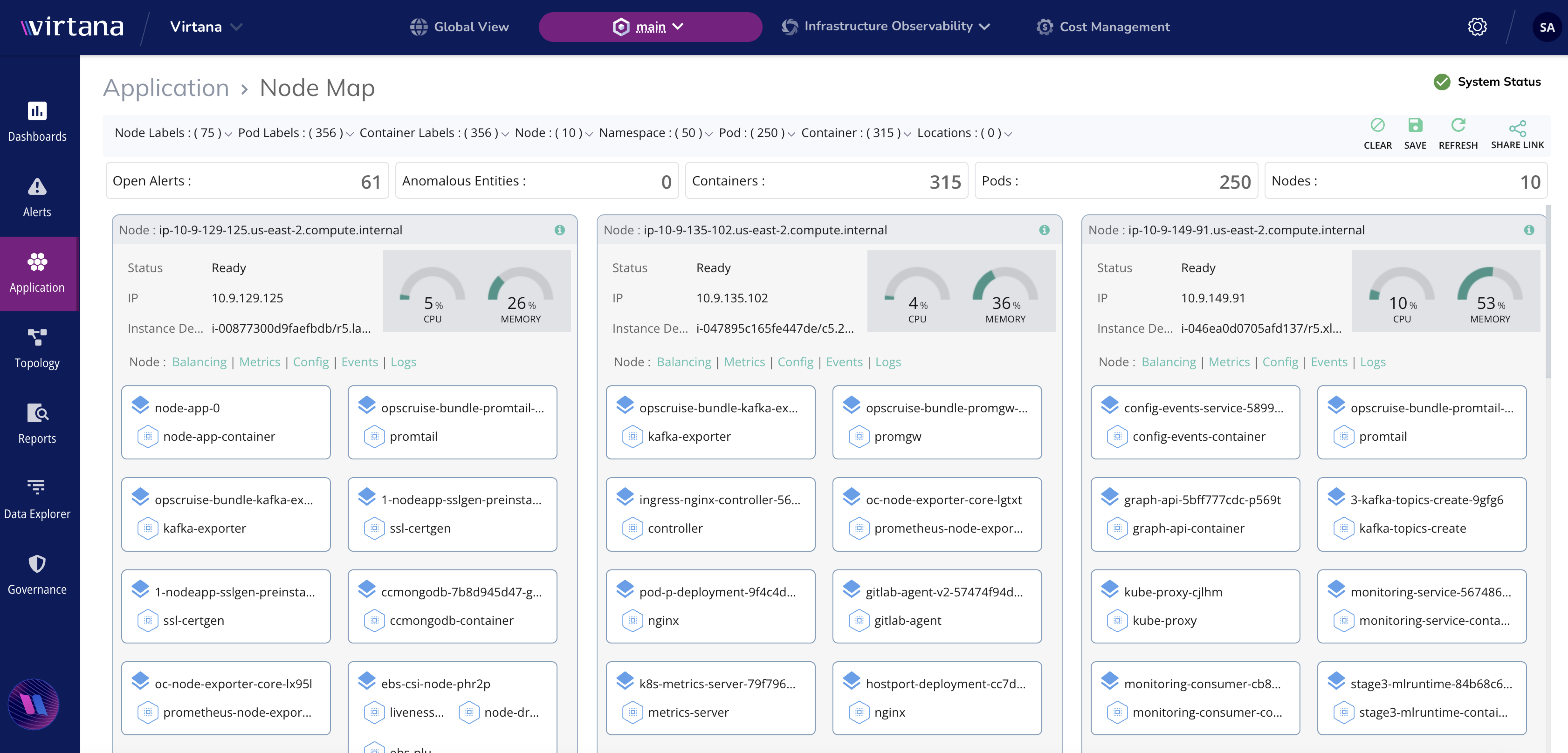Click the Anomalous Entities count card
This screenshot has width=1568, height=753.
pos(537,181)
